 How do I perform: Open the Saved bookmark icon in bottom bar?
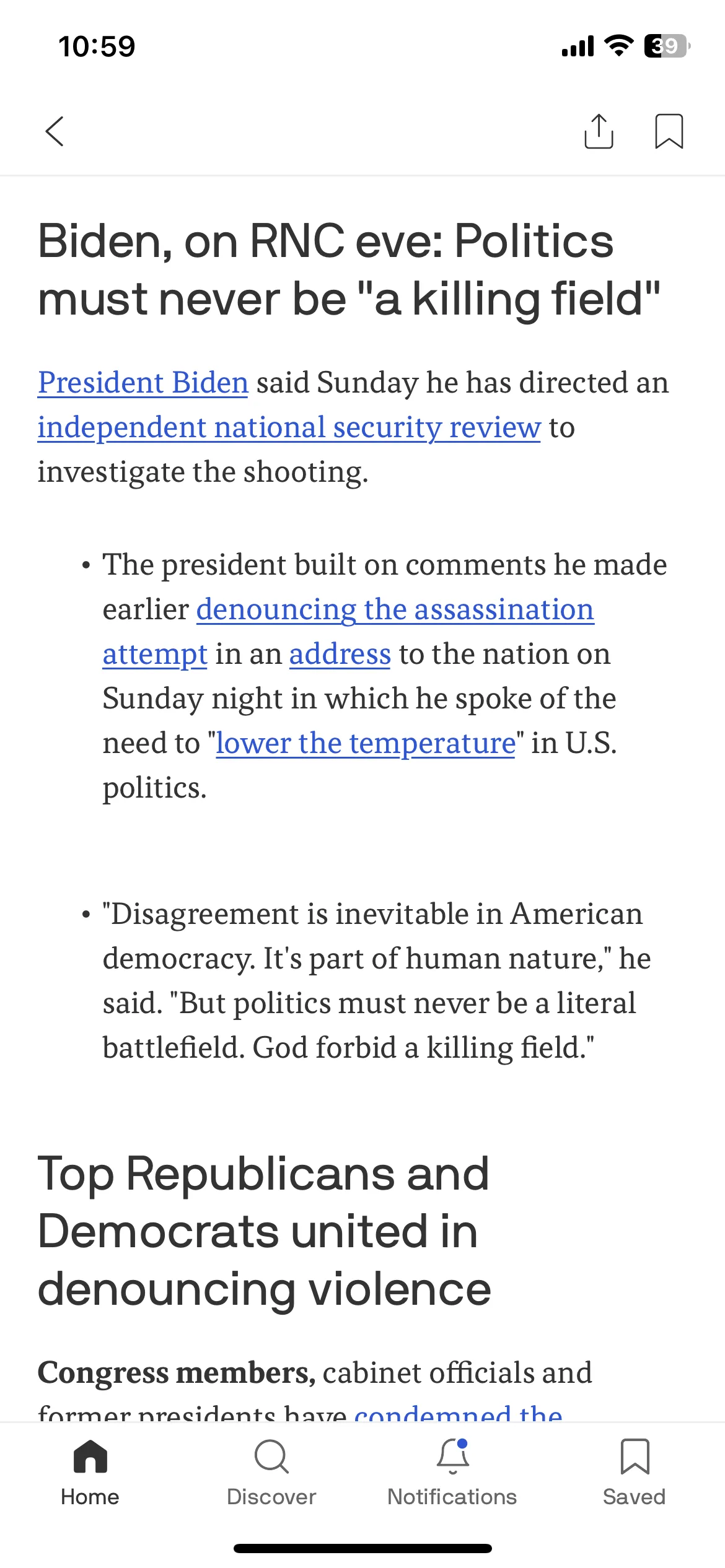(x=635, y=1456)
